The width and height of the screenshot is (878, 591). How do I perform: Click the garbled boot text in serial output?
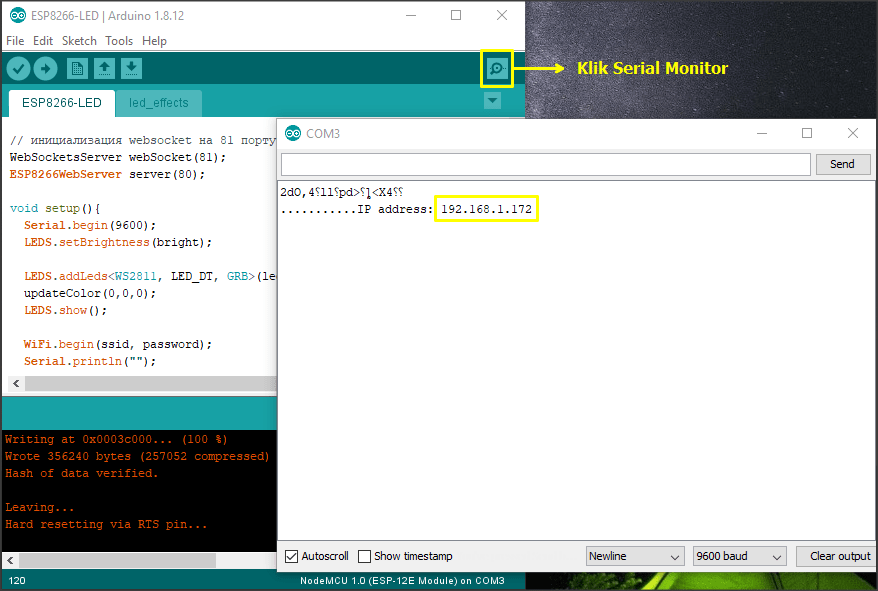tap(342, 192)
